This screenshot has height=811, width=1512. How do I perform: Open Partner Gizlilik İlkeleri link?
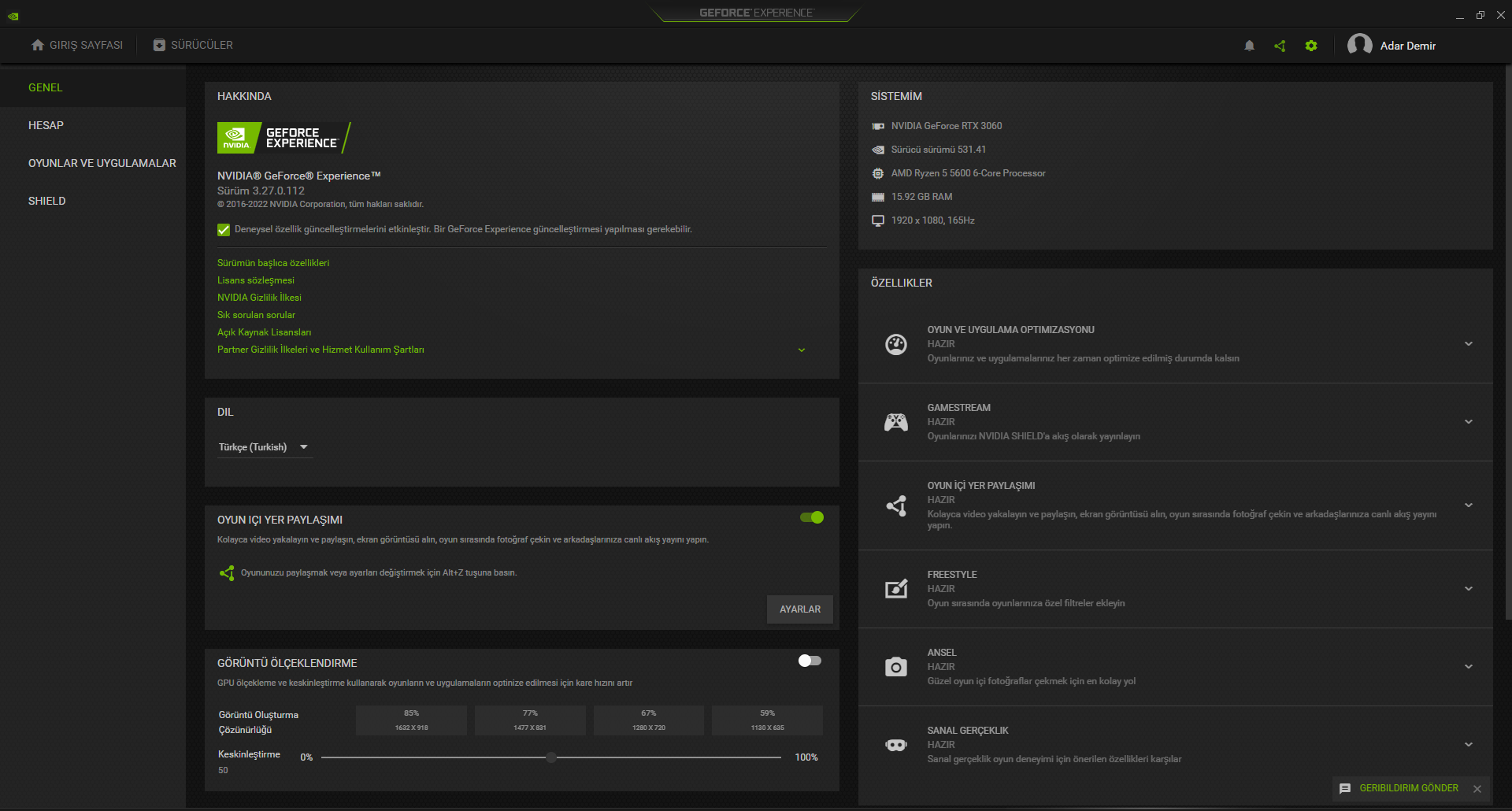point(321,350)
